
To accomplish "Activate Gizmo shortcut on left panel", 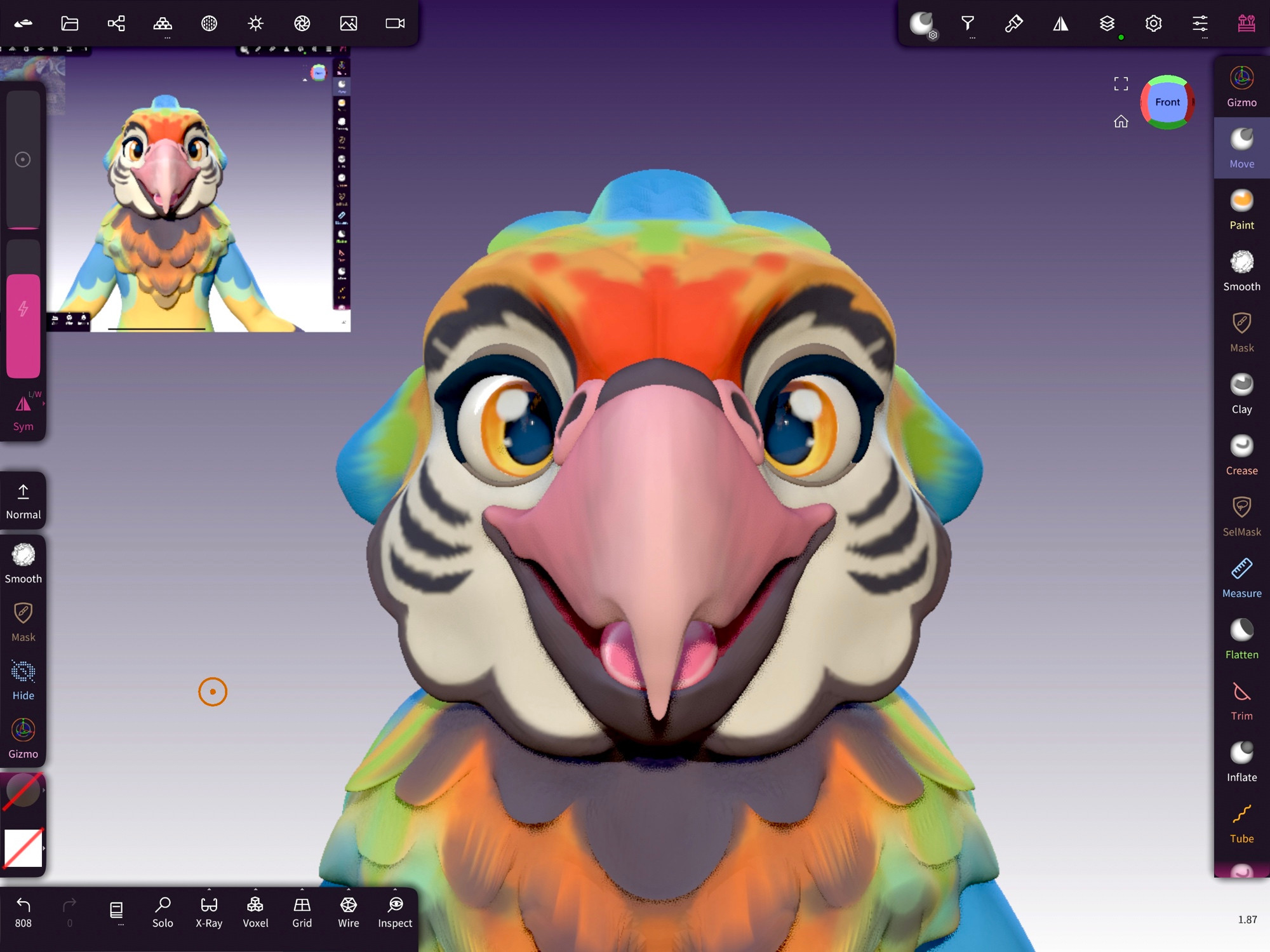I will [x=23, y=738].
